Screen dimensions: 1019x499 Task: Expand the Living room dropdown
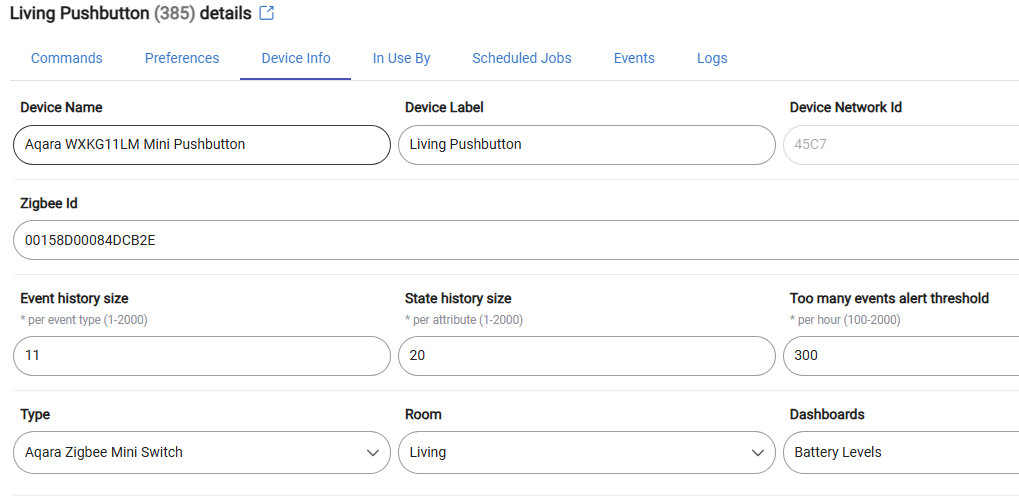tap(587, 452)
